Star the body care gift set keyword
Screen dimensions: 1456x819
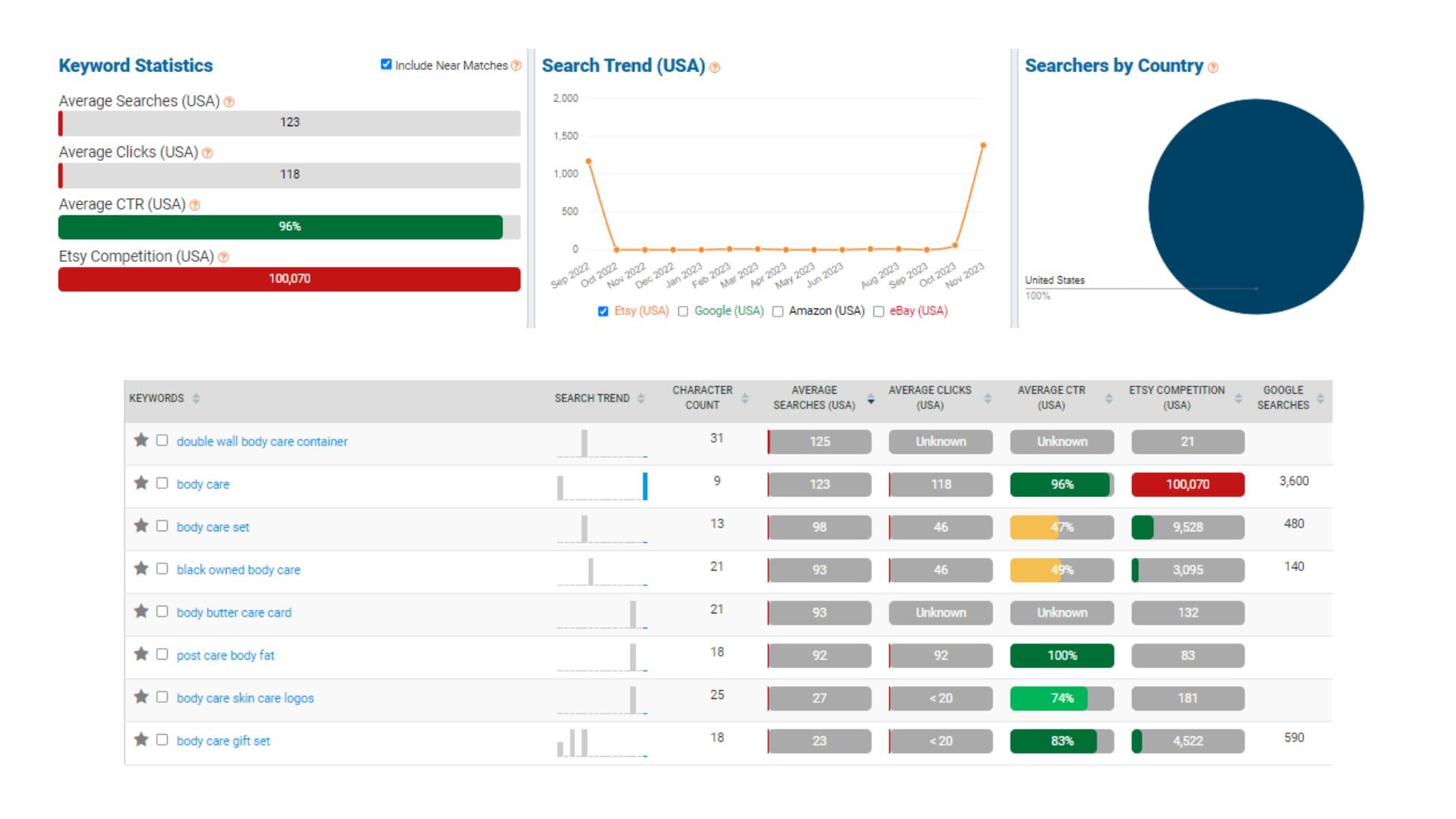(x=141, y=739)
